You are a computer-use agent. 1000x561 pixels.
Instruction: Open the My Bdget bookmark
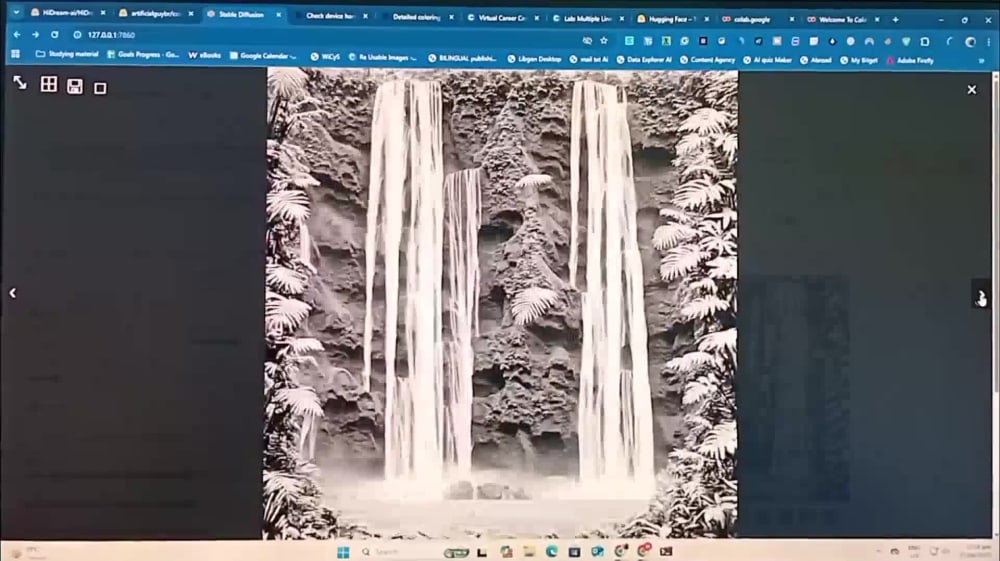(859, 61)
